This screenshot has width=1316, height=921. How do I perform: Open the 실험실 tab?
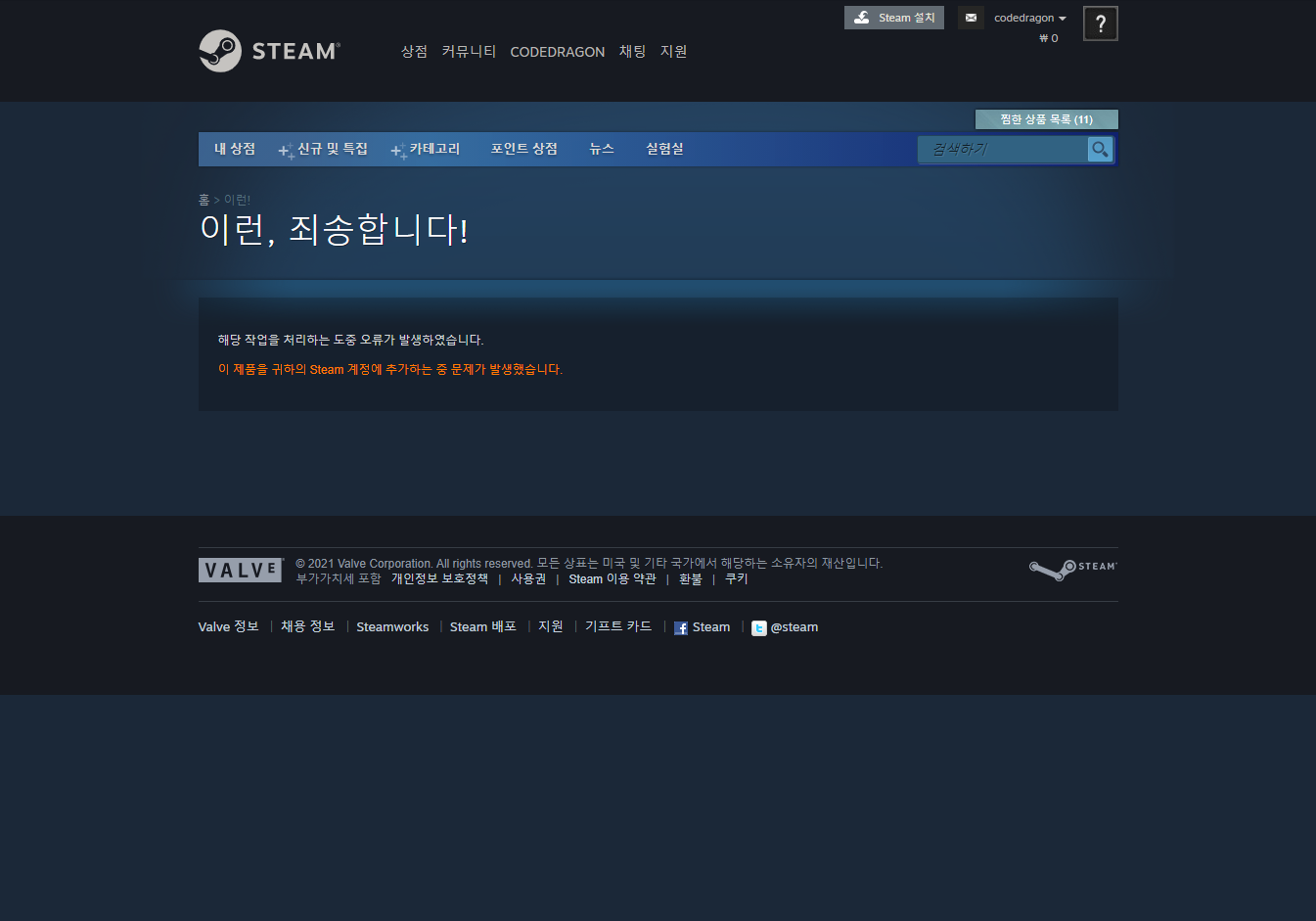point(664,149)
